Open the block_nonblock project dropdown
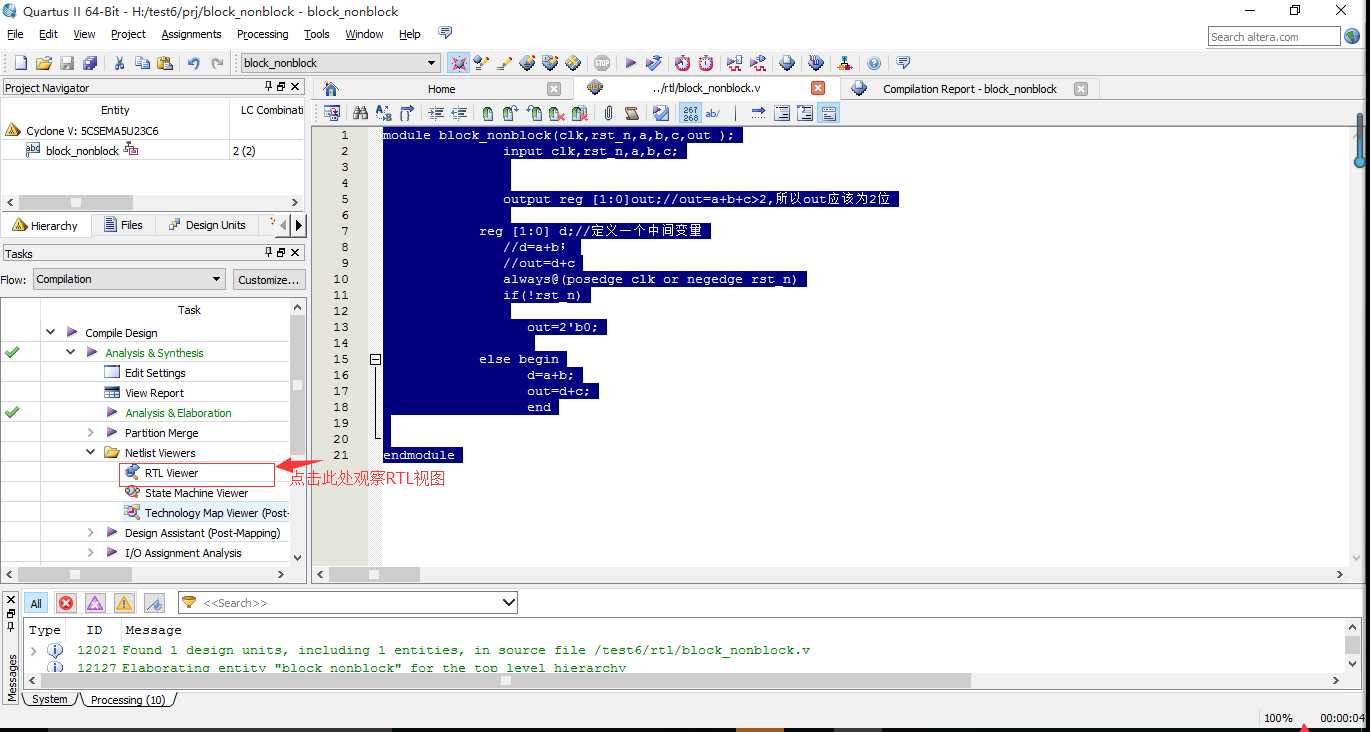 [340, 63]
